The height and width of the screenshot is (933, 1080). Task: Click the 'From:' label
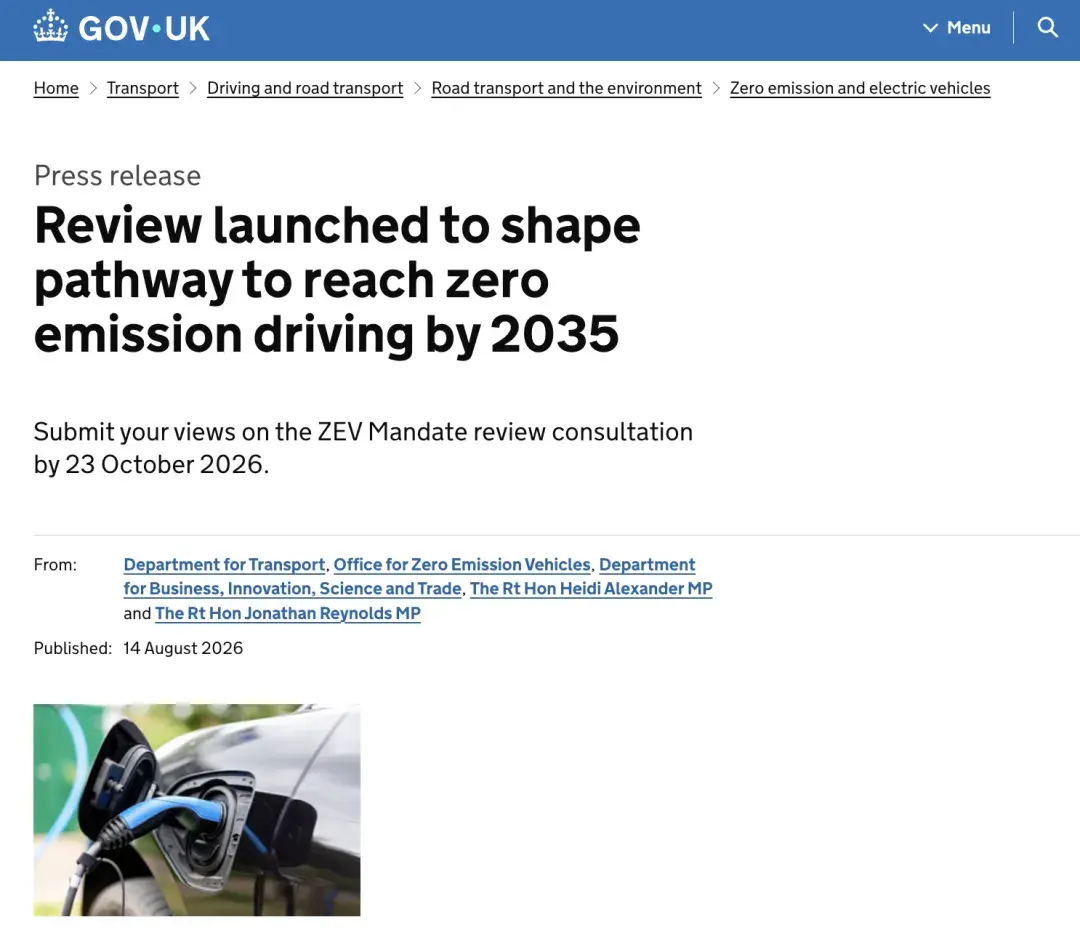[x=55, y=565]
